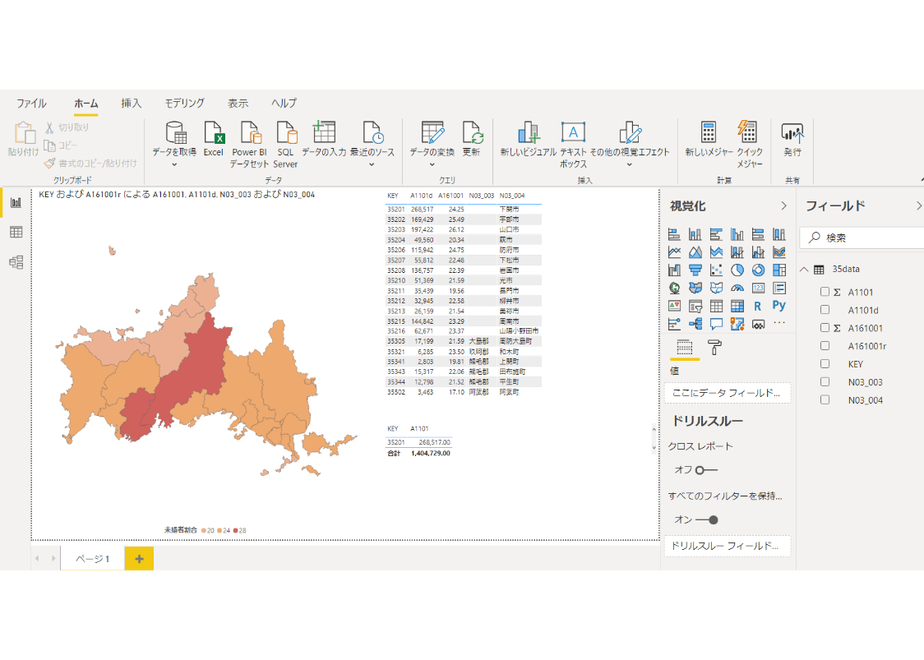Choose the R script visual
Image resolution: width=924 pixels, height=660 pixels.
[758, 306]
